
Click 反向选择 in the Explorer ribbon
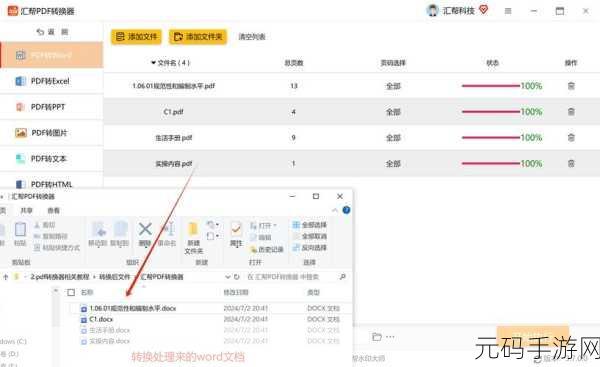(310, 248)
